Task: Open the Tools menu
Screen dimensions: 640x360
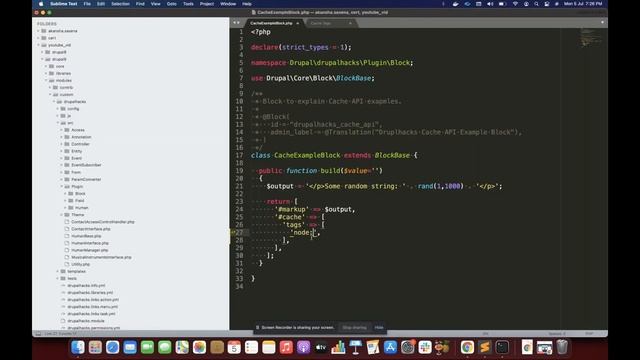Action: pos(188,4)
